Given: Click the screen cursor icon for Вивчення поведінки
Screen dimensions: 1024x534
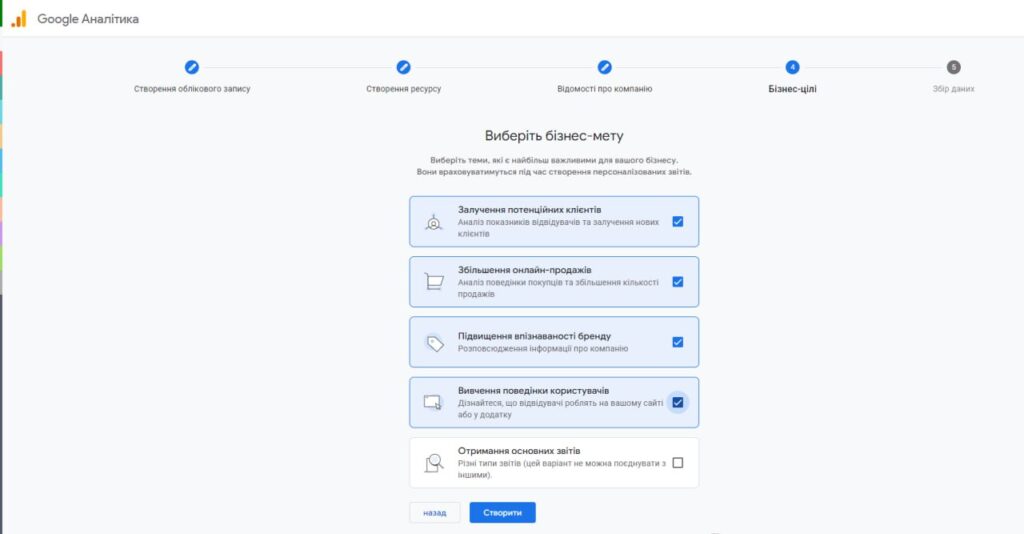Looking at the screenshot, I should coord(433,402).
